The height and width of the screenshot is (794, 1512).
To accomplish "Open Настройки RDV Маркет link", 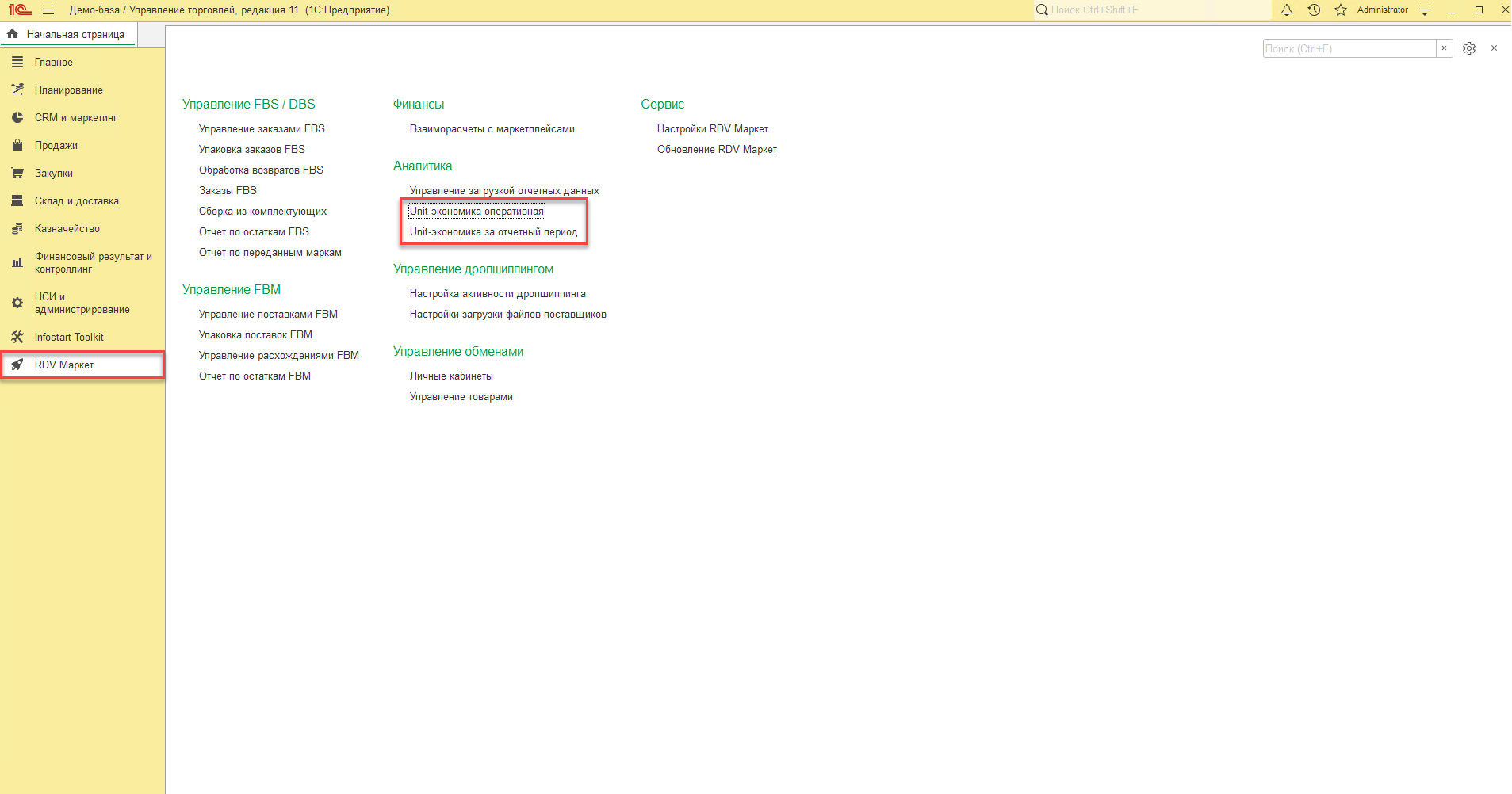I will (x=713, y=128).
